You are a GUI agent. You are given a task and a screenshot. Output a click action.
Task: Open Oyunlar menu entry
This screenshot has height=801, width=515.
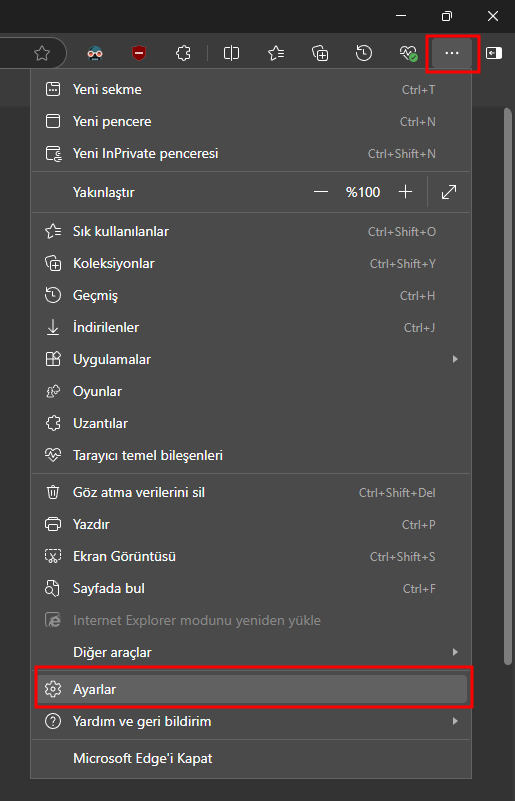point(250,391)
